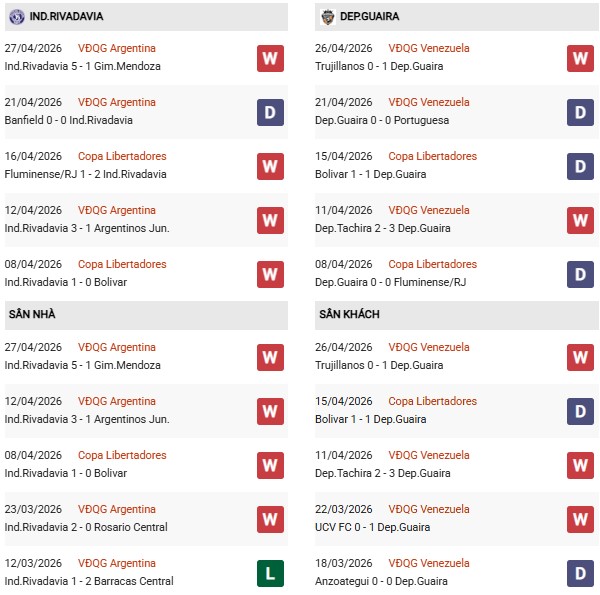Open Copa Libertadores link for Fluminense/RJ 1-2 Ind.Rivadavia
Screen dimensions: 600x595
pos(122,156)
